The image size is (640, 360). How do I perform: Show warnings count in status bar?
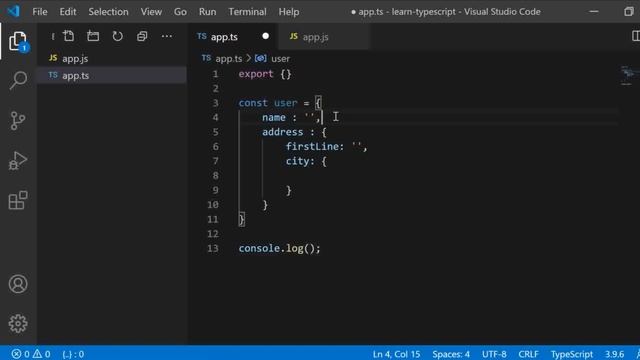(x=42, y=354)
